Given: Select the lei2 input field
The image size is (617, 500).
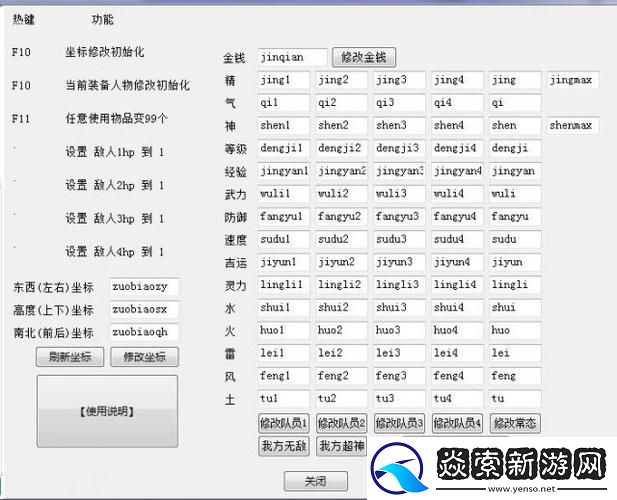Looking at the screenshot, I should [x=341, y=353].
